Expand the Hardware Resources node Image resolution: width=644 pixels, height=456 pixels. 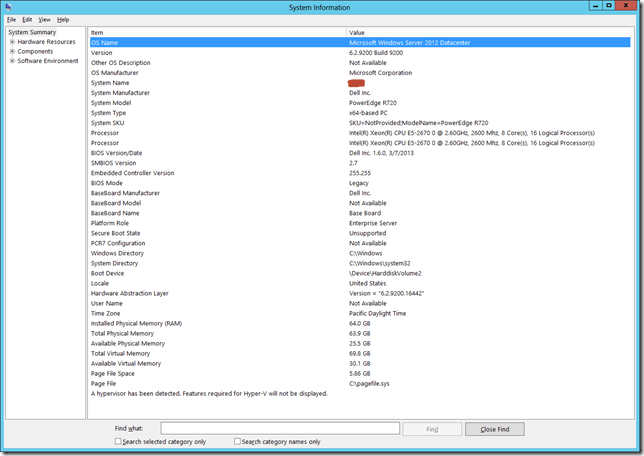coord(12,42)
